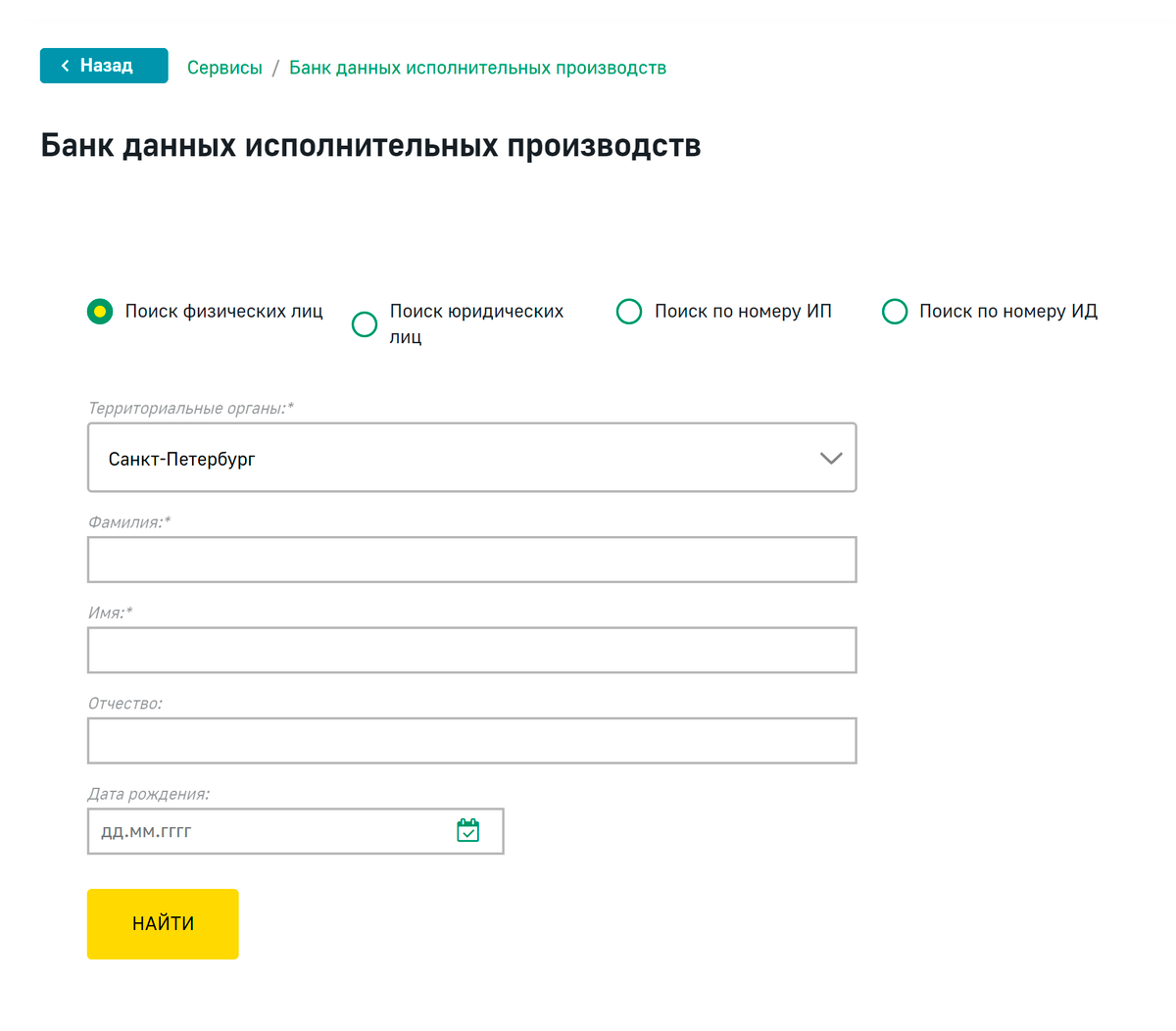1176x1031 pixels.
Task: Click the back arrow chevron icon
Action: 66,66
